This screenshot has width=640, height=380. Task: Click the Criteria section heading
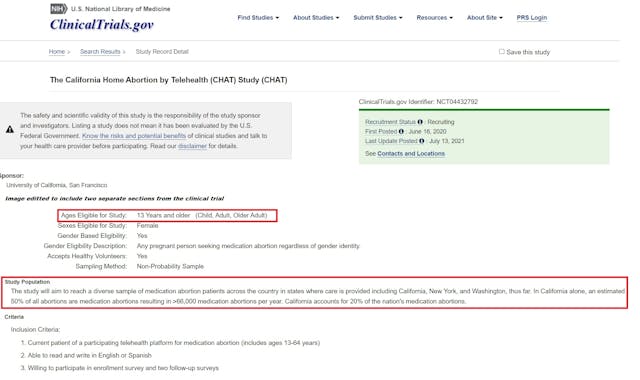[14, 317]
